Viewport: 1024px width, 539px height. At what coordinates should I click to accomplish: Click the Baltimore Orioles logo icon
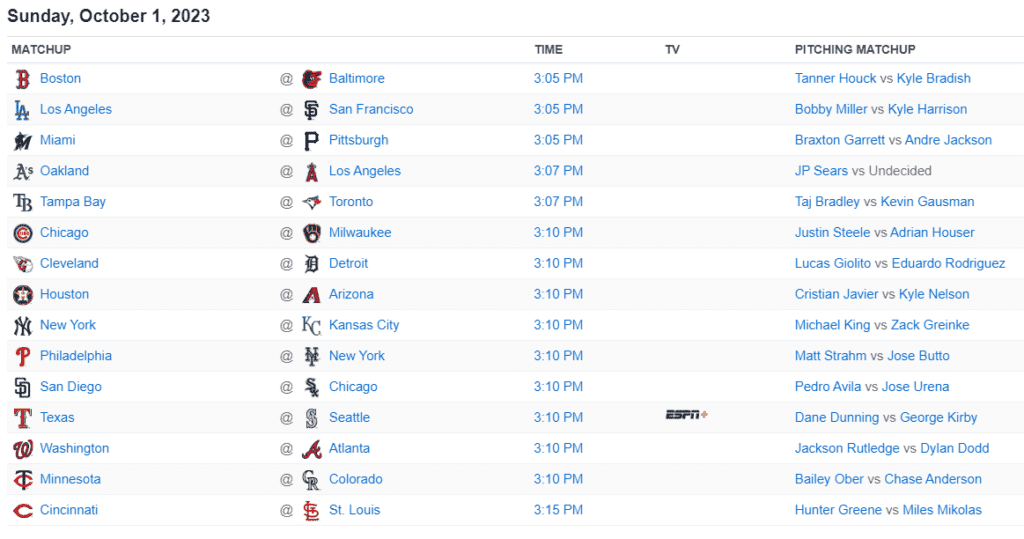[312, 79]
